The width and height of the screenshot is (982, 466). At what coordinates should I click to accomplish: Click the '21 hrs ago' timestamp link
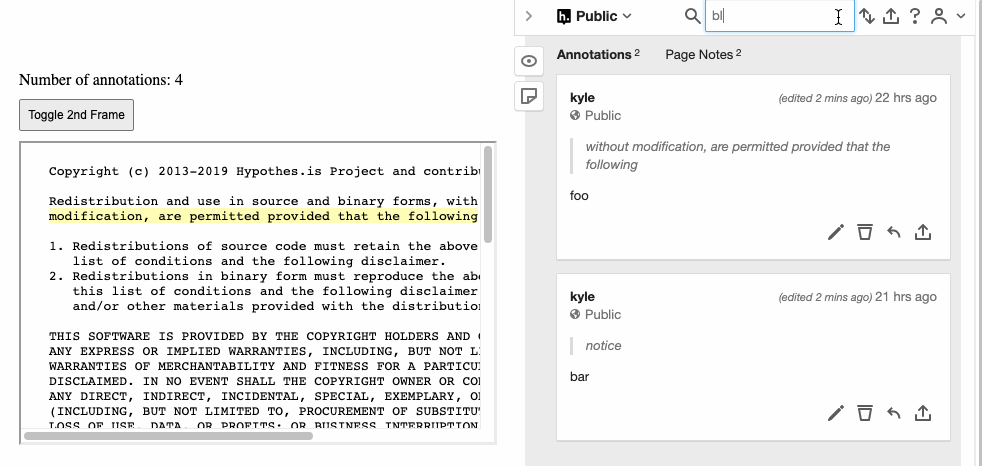pos(906,297)
